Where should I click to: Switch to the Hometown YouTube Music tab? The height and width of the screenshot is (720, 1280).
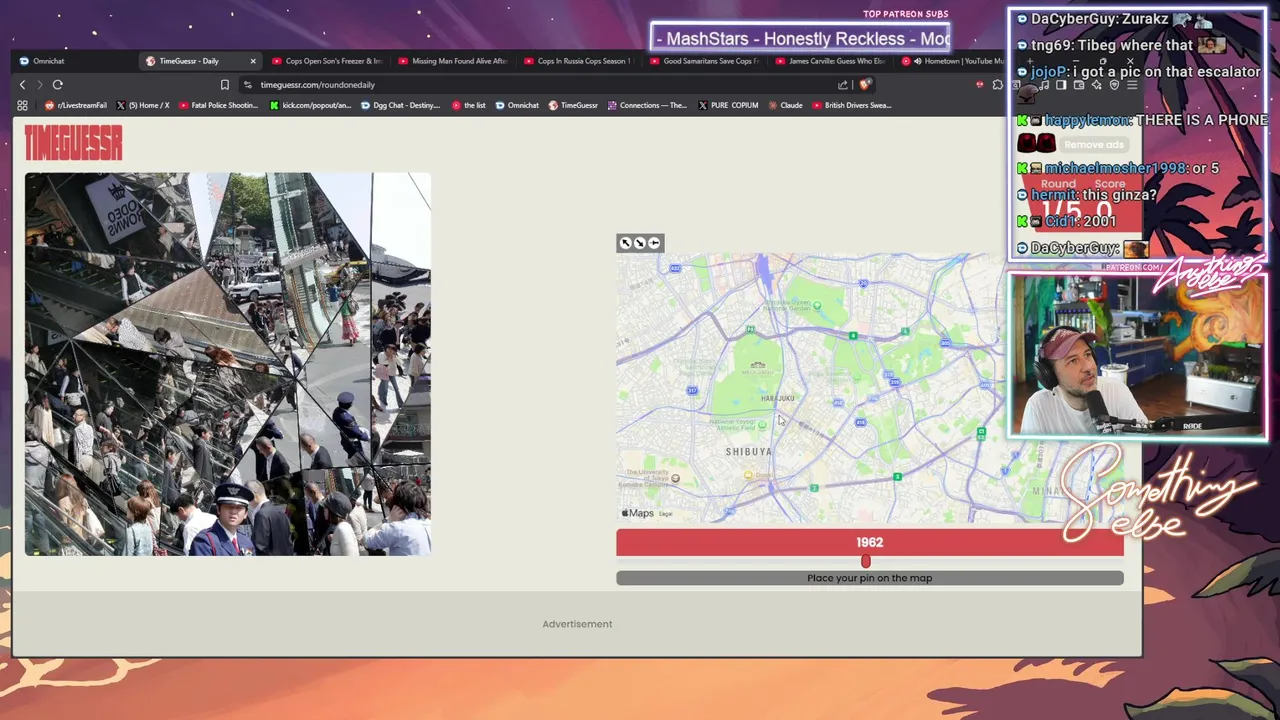point(952,61)
